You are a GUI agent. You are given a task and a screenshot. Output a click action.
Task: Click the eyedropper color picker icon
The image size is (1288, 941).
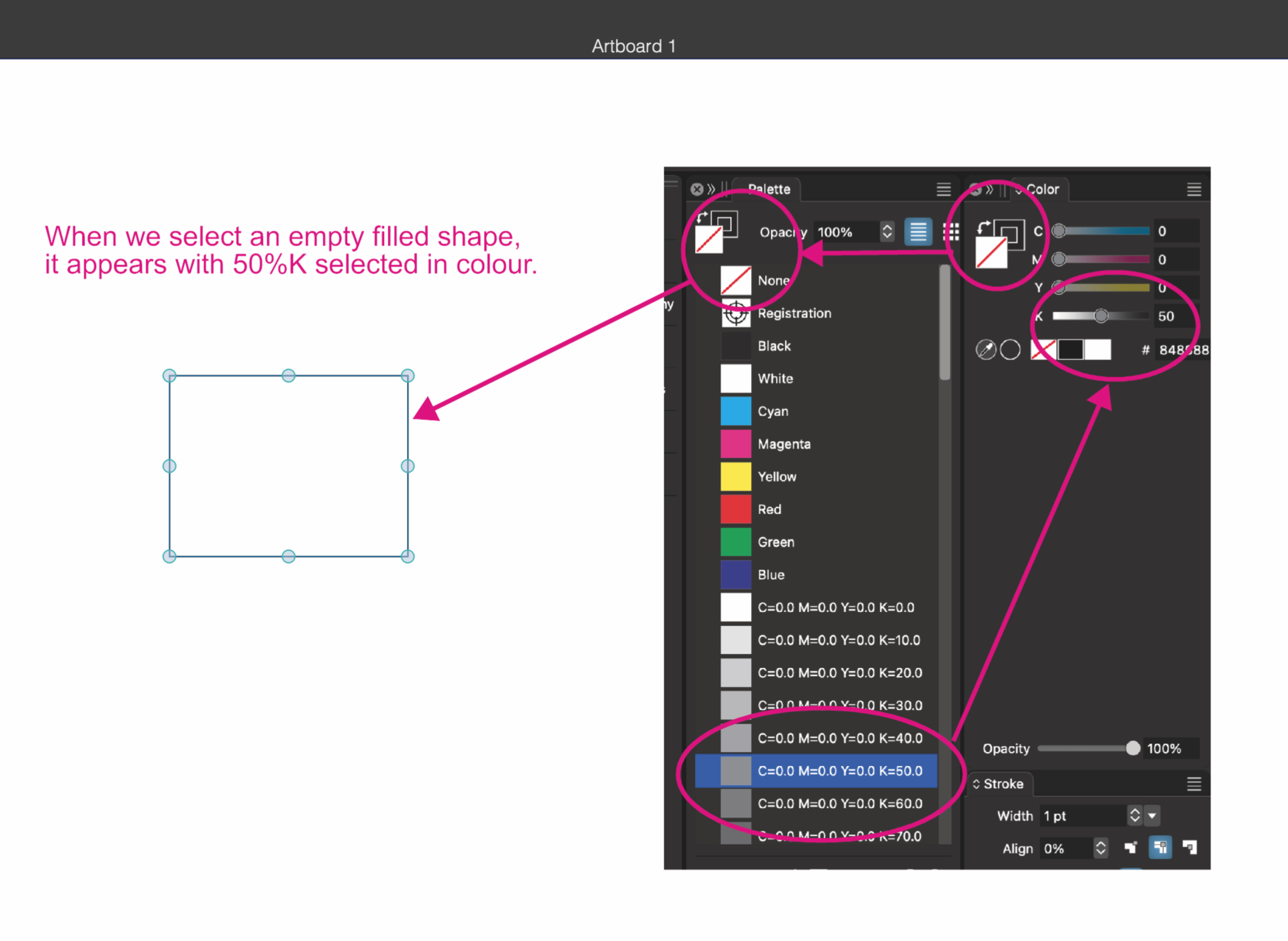pyautogui.click(x=985, y=350)
